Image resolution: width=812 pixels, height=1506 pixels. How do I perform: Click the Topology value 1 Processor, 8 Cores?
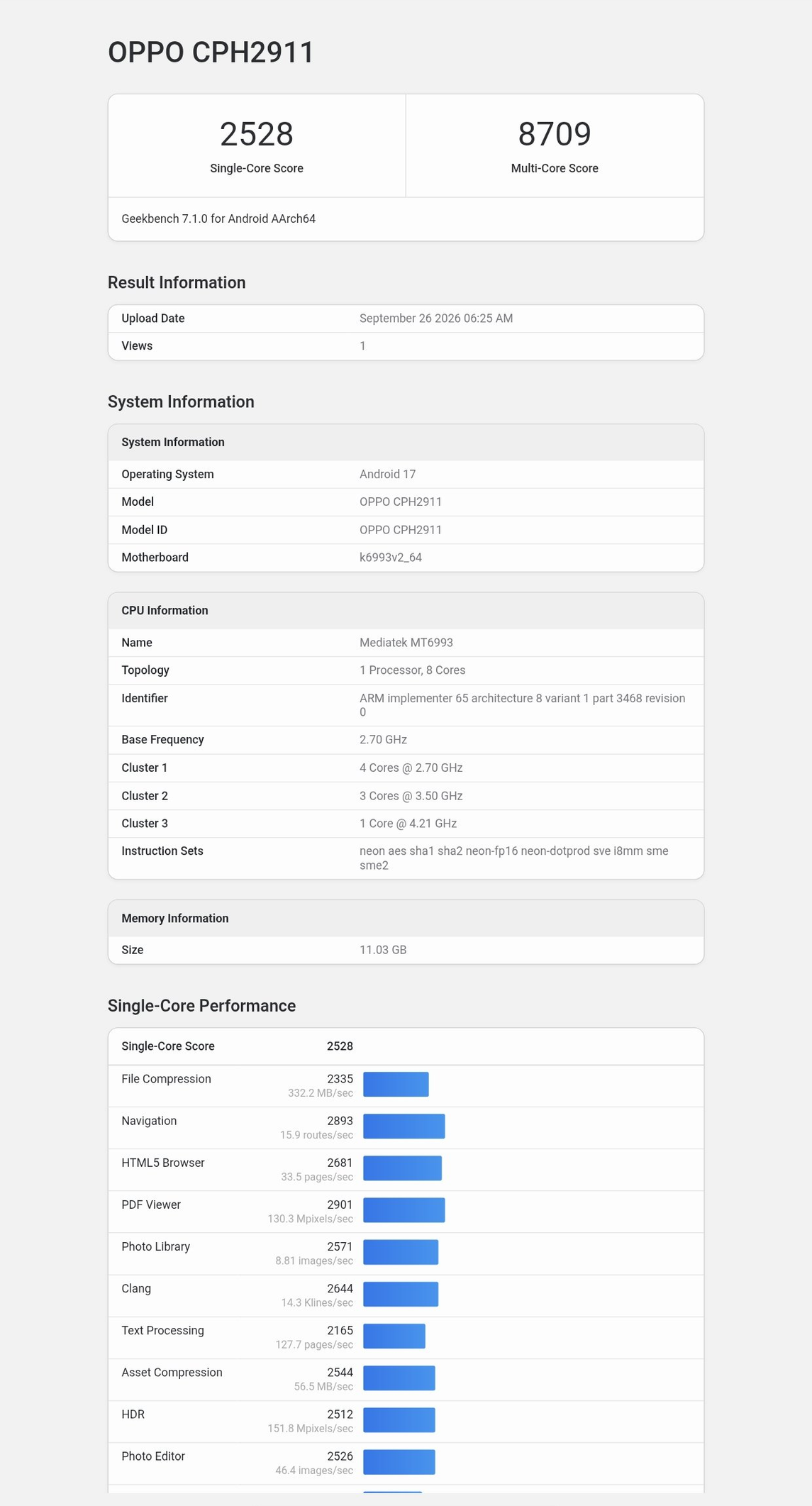tap(413, 670)
